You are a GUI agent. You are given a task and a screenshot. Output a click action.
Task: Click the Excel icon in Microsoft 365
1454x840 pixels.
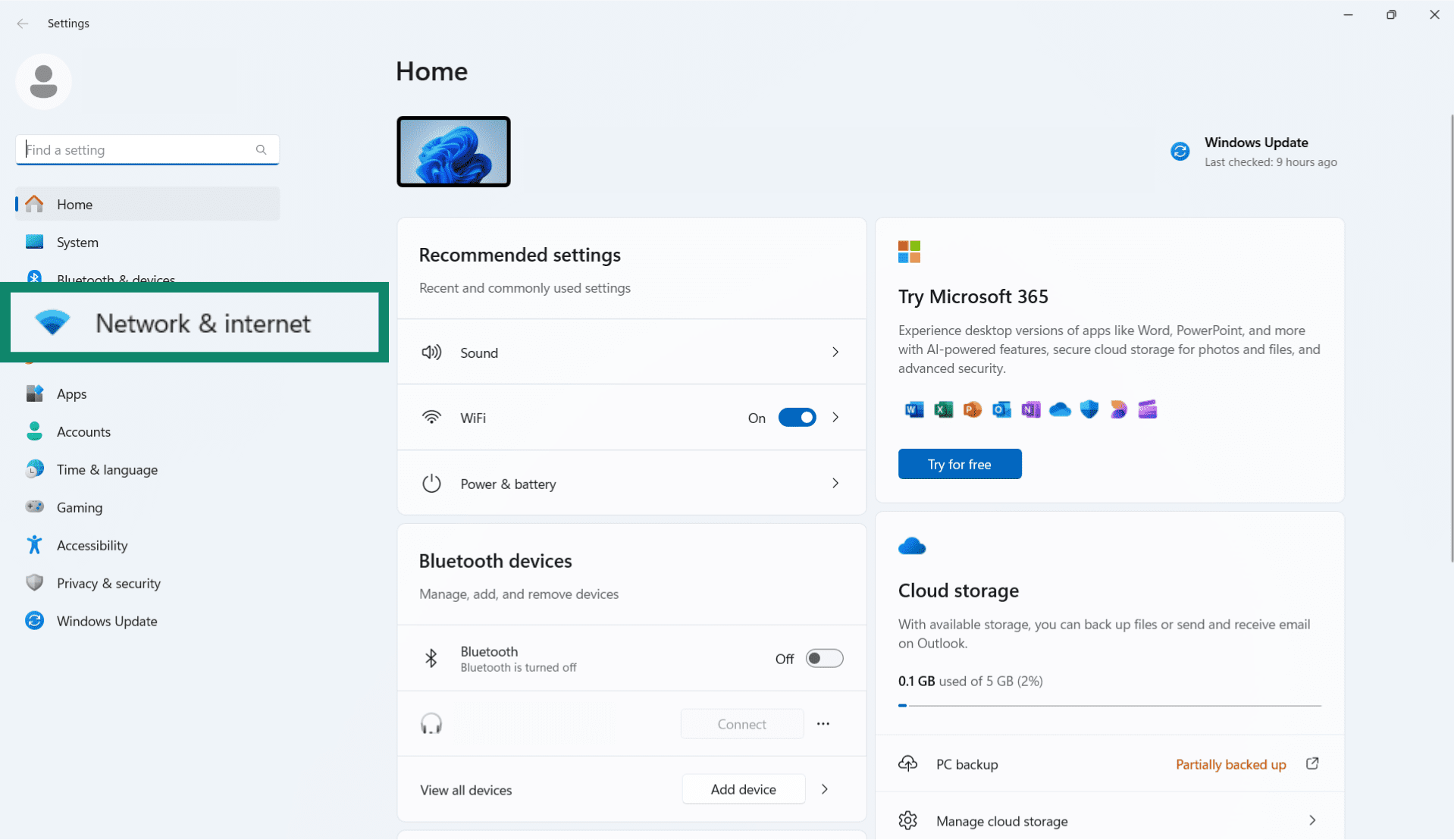943,410
